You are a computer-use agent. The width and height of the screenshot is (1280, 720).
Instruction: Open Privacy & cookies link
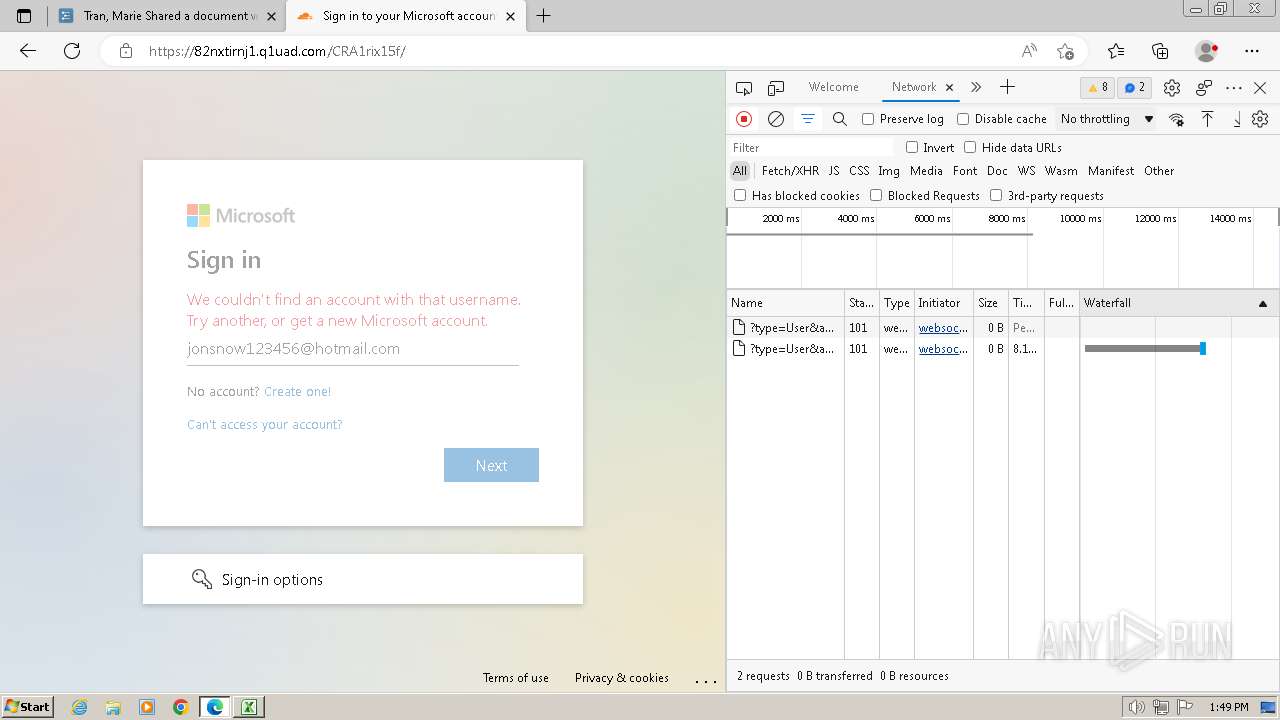pyautogui.click(x=622, y=678)
